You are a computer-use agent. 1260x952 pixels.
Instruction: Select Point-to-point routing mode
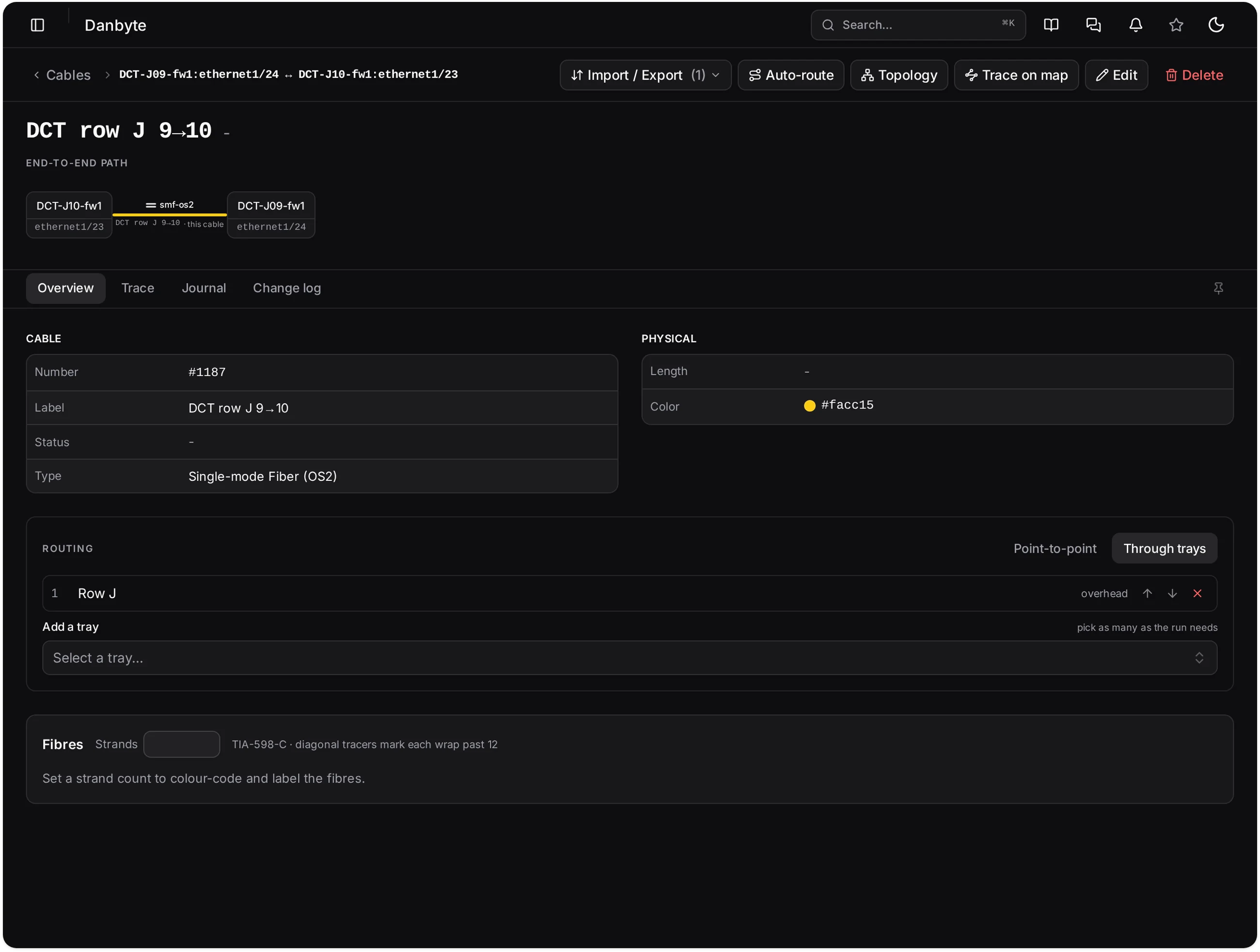(1055, 548)
